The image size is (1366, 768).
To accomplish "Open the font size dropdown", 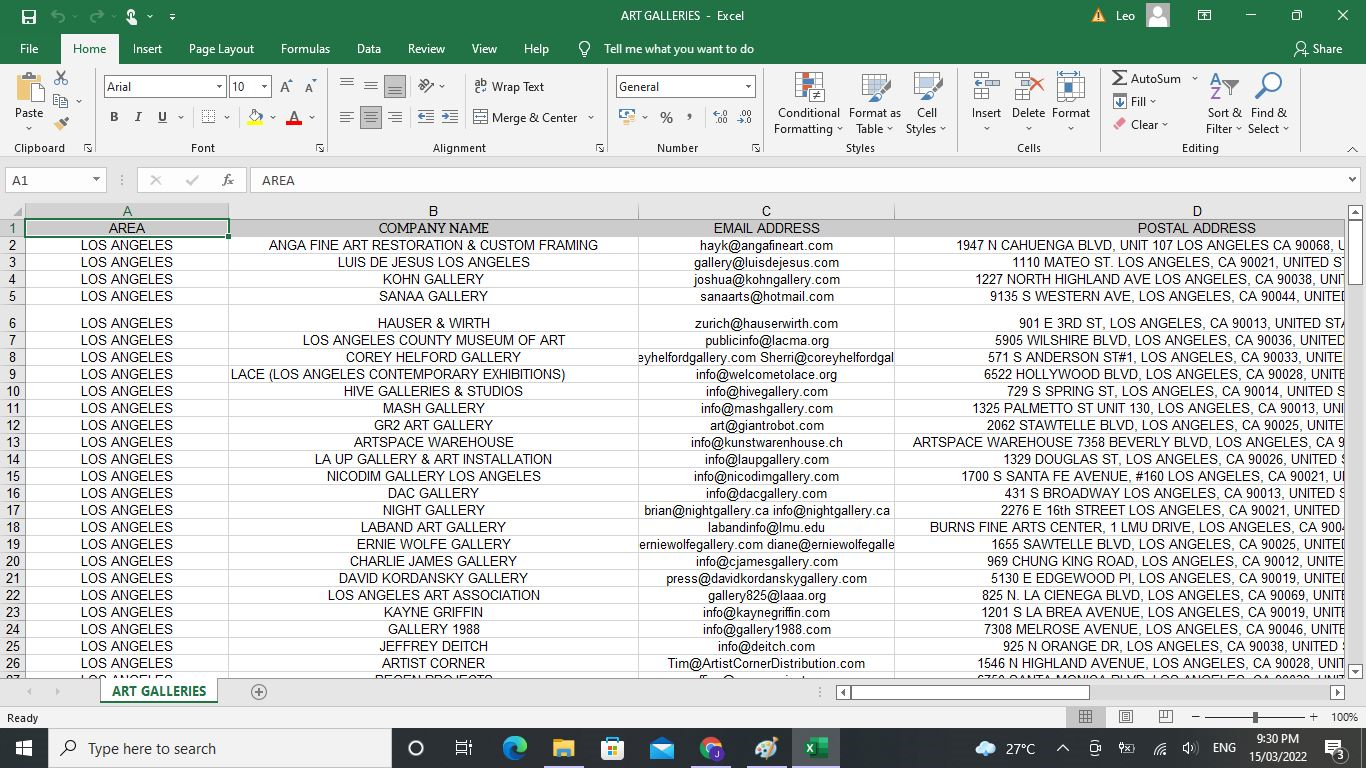I will pos(264,87).
